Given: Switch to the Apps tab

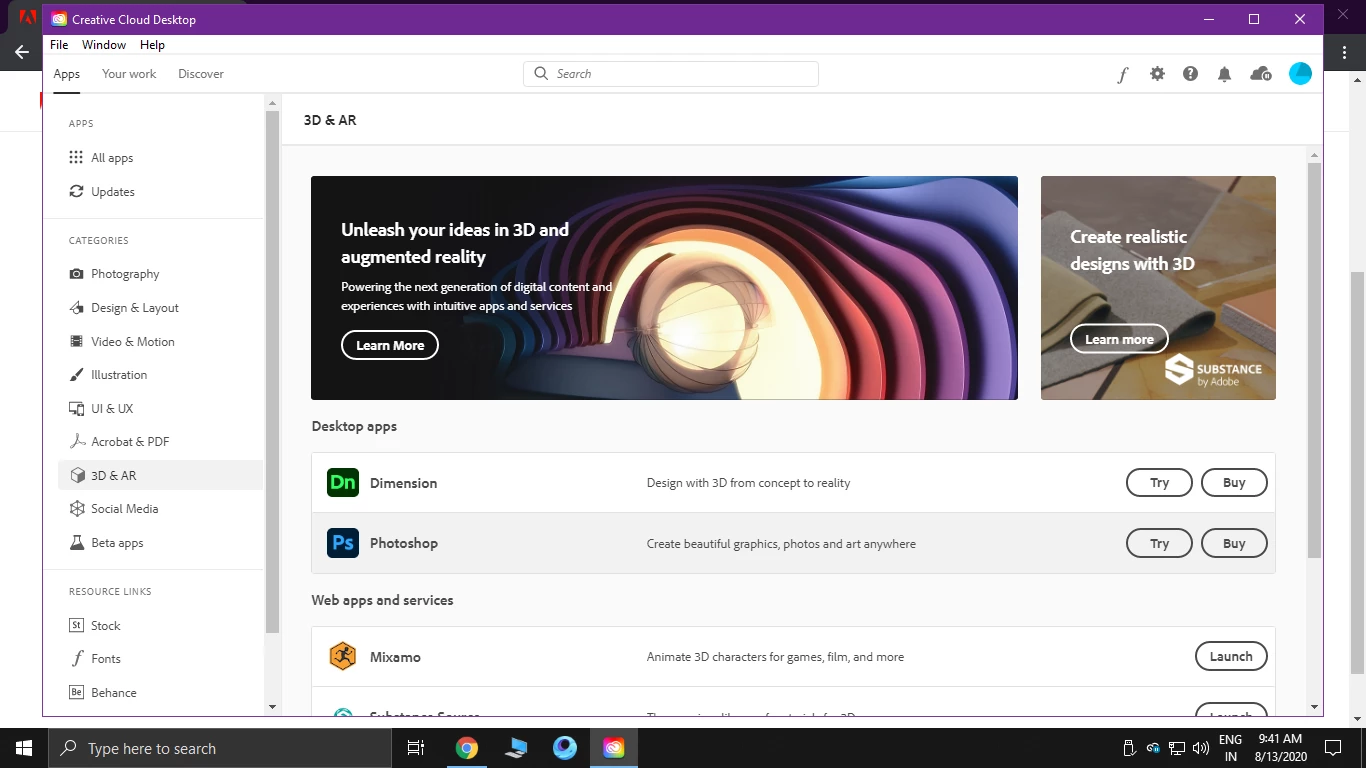Looking at the screenshot, I should [67, 74].
